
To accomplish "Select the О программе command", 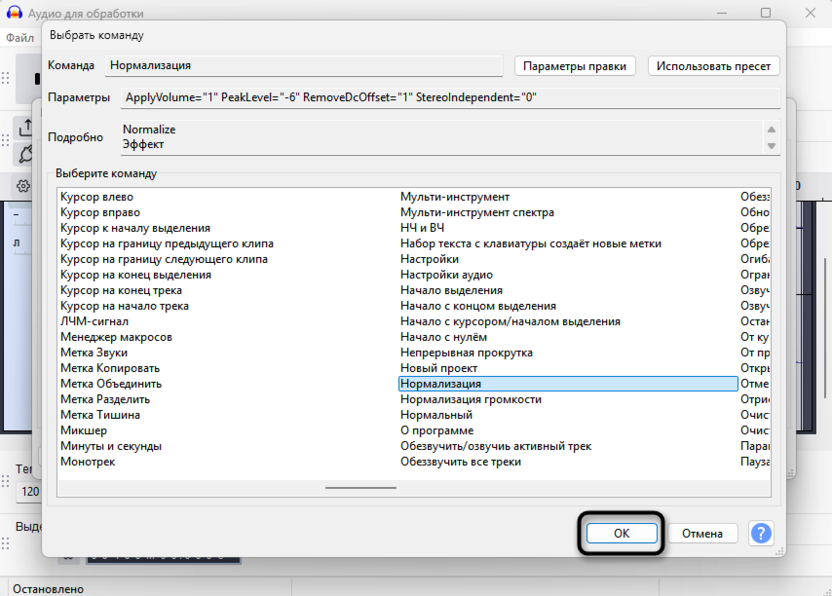I will [x=437, y=430].
